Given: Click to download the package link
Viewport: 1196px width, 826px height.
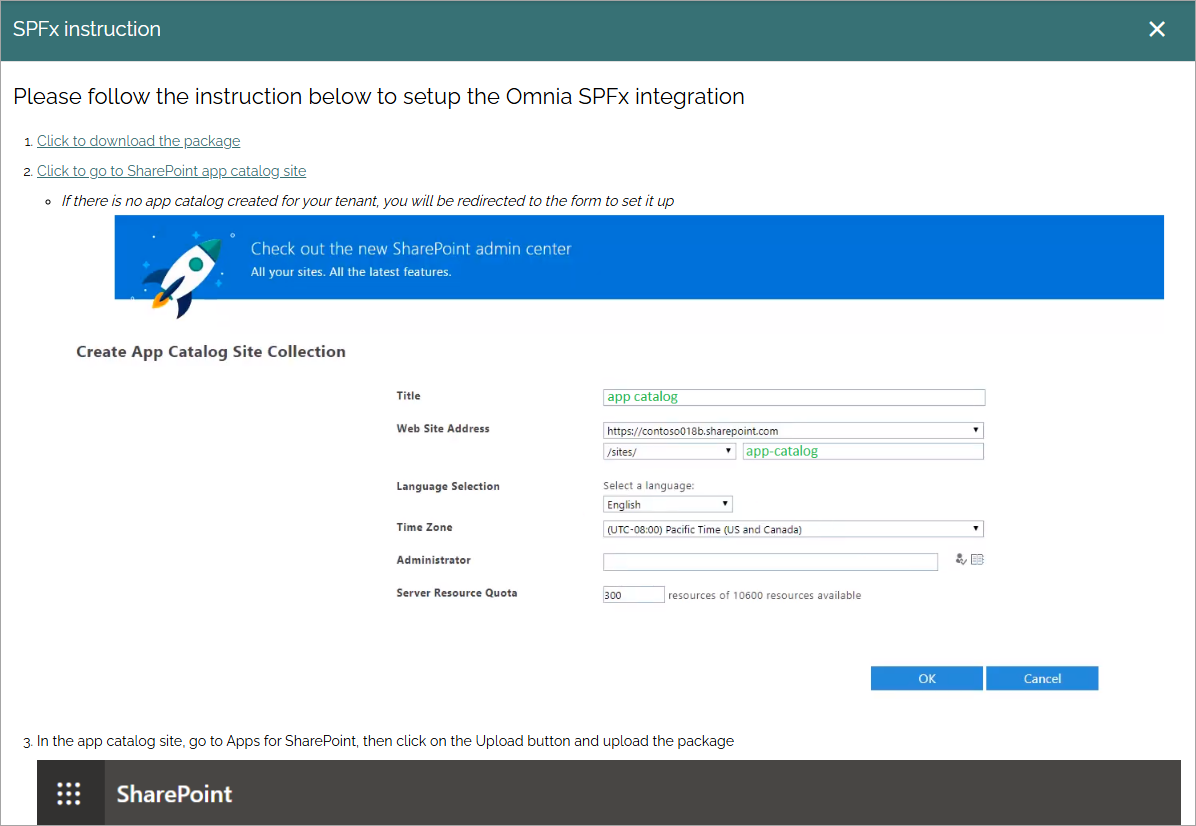Looking at the screenshot, I should tap(138, 141).
